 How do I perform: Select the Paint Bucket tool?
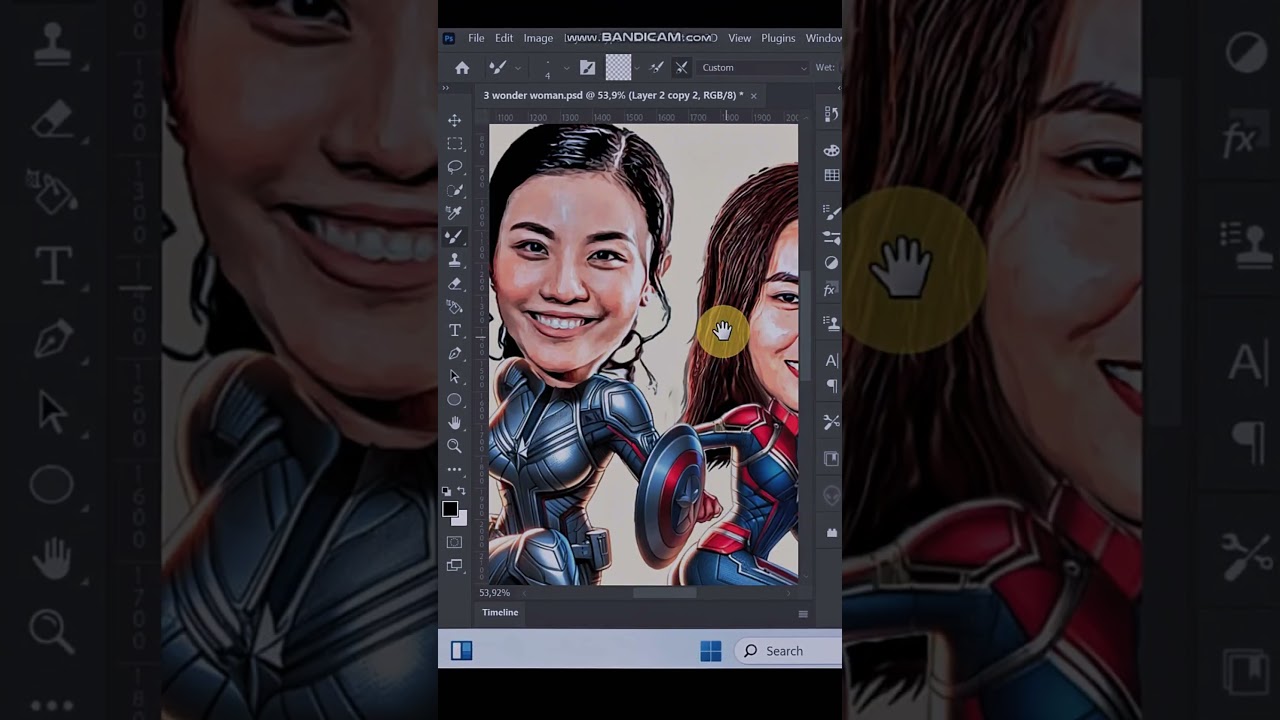454,307
